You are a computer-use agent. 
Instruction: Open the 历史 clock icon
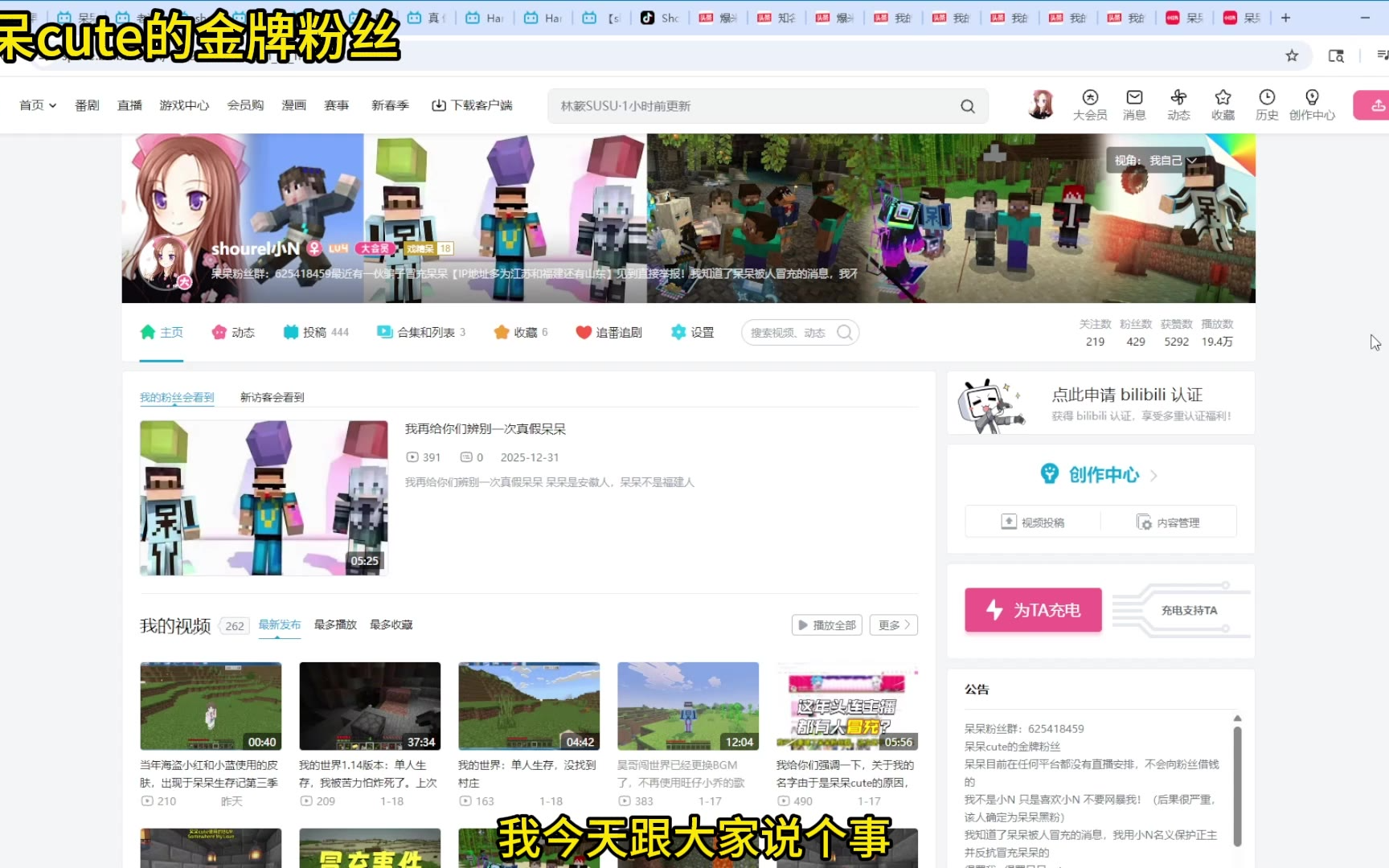pyautogui.click(x=1267, y=105)
